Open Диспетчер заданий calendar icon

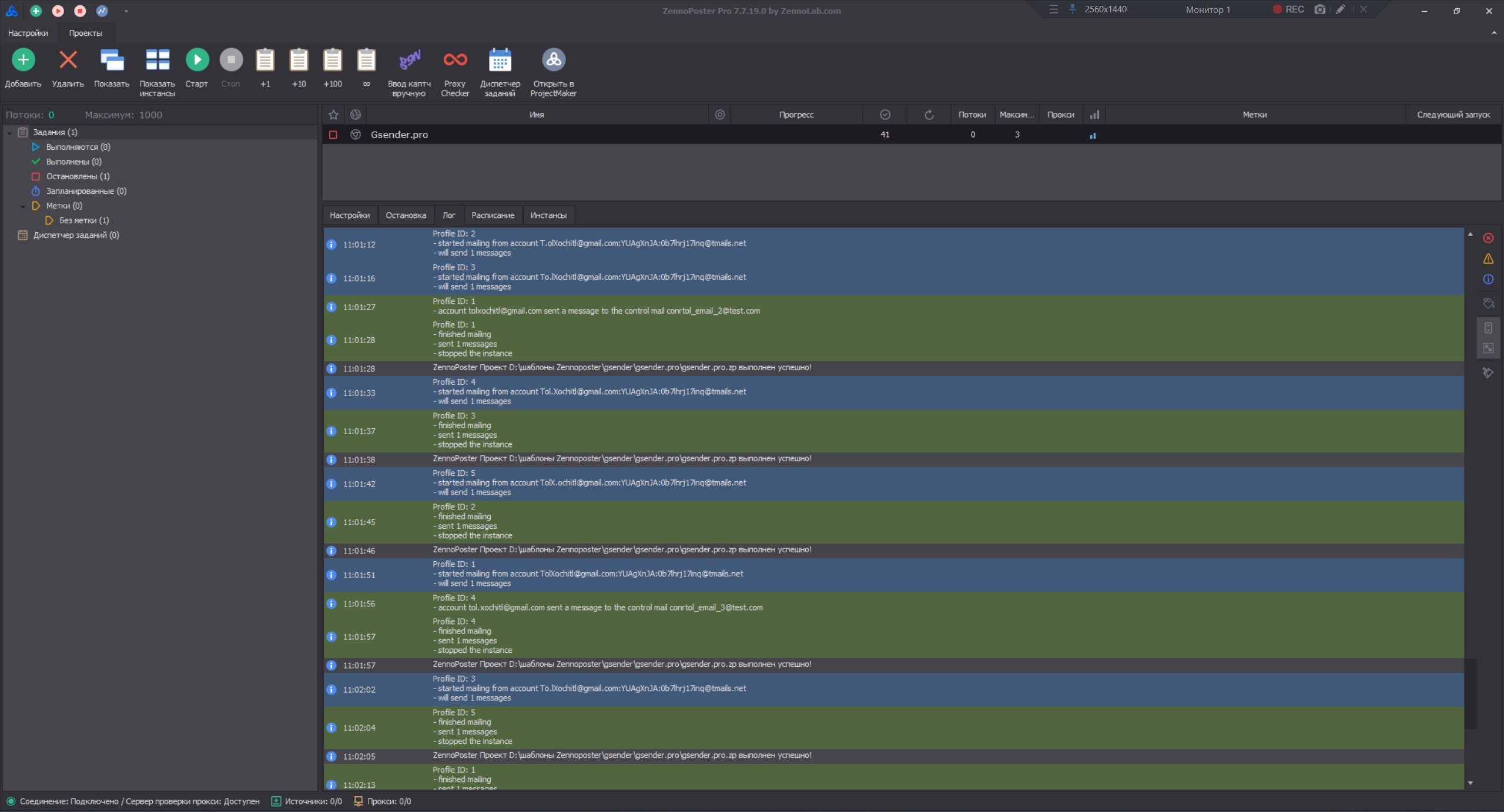500,59
